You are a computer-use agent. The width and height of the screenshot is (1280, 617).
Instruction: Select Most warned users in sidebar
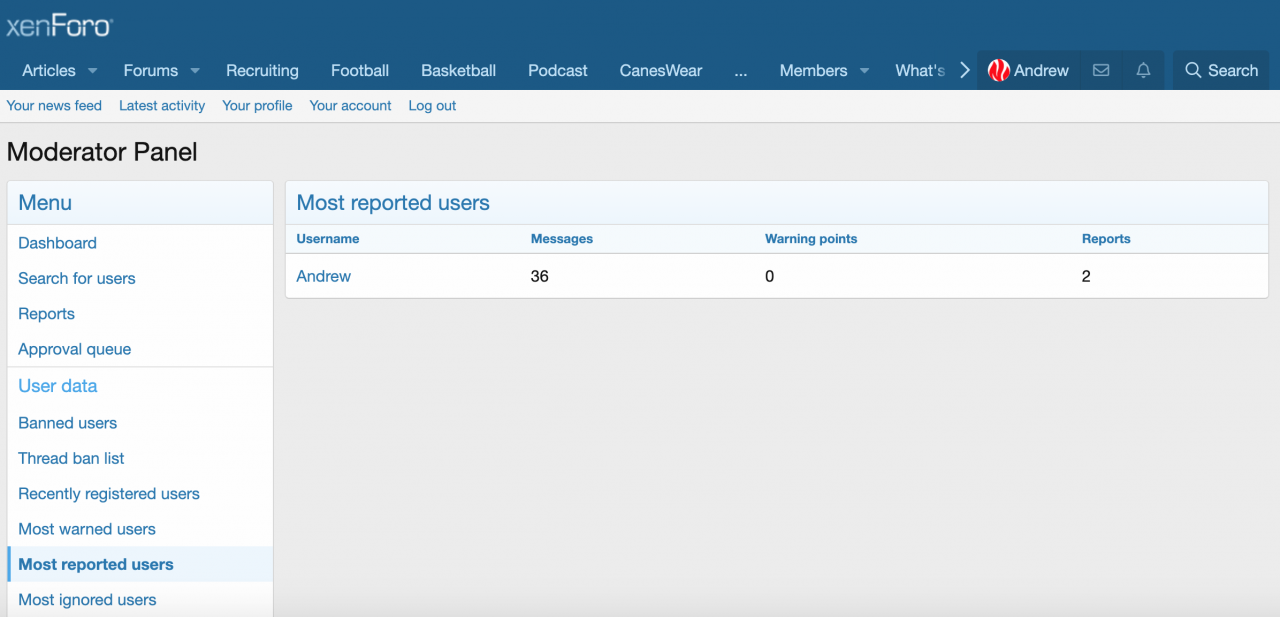(x=87, y=529)
